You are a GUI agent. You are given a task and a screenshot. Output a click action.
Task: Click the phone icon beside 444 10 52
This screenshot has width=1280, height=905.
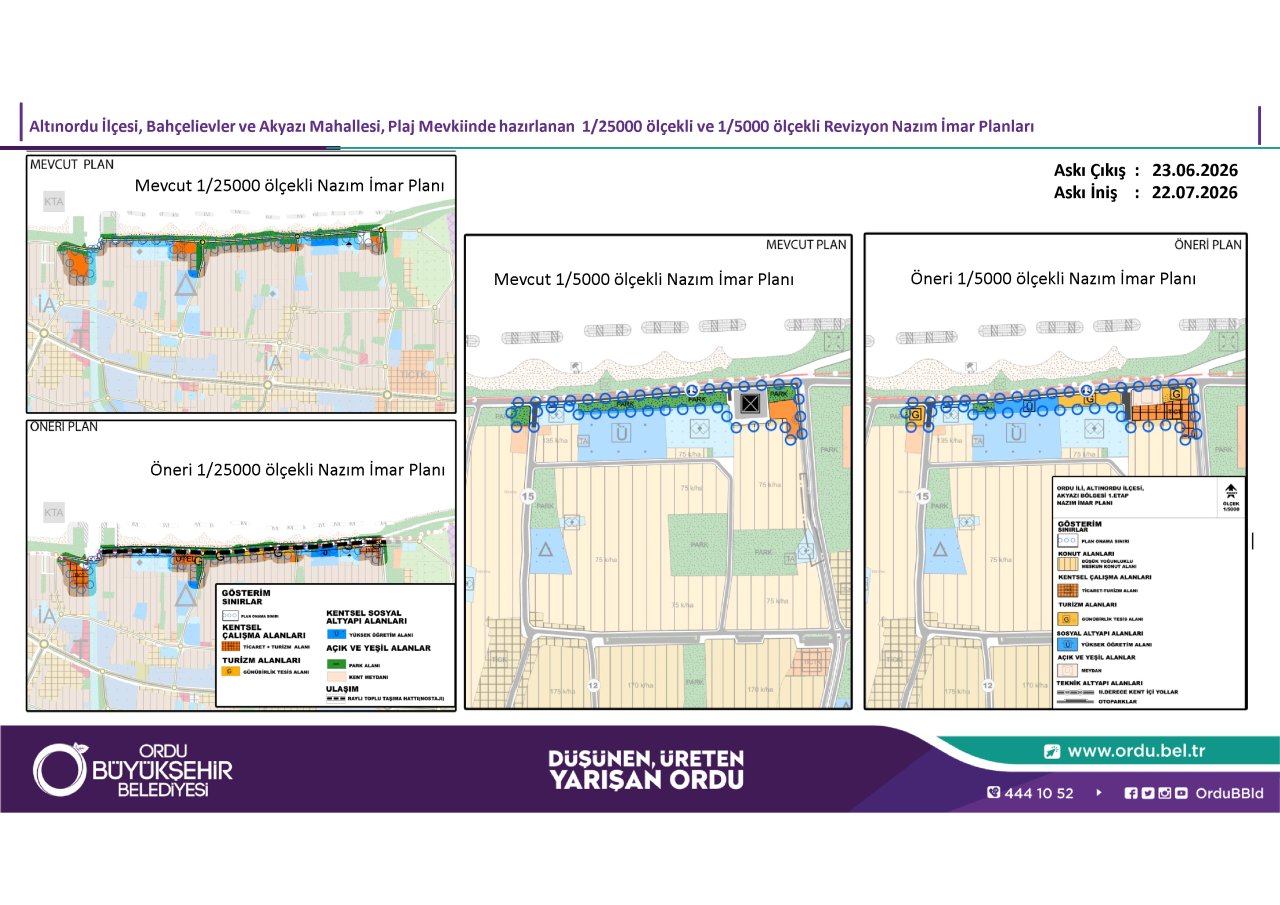tap(993, 793)
